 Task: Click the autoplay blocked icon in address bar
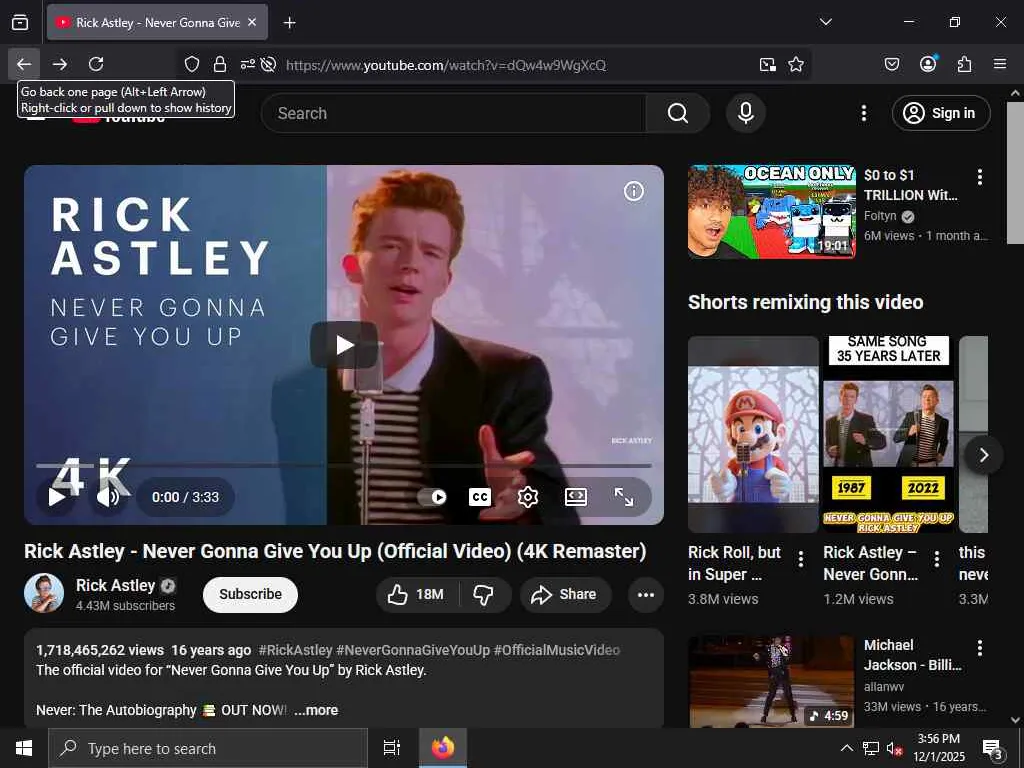click(x=268, y=64)
